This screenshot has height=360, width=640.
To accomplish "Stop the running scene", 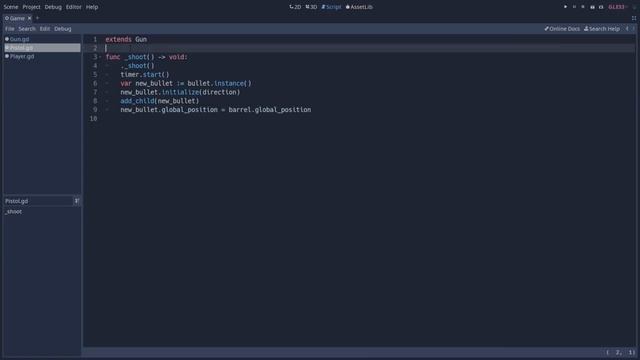I will click(583, 7).
